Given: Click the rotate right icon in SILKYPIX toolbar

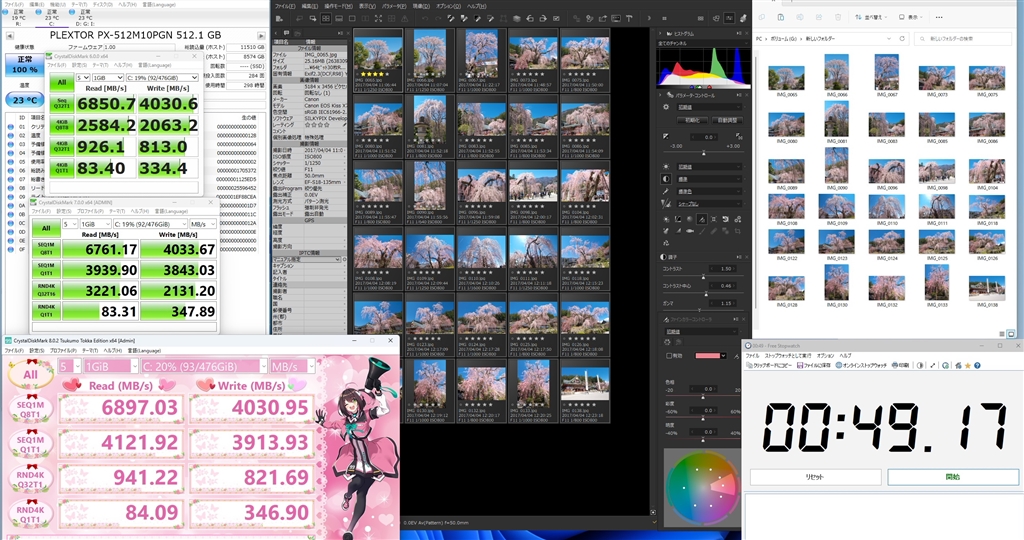Looking at the screenshot, I should click(543, 18).
